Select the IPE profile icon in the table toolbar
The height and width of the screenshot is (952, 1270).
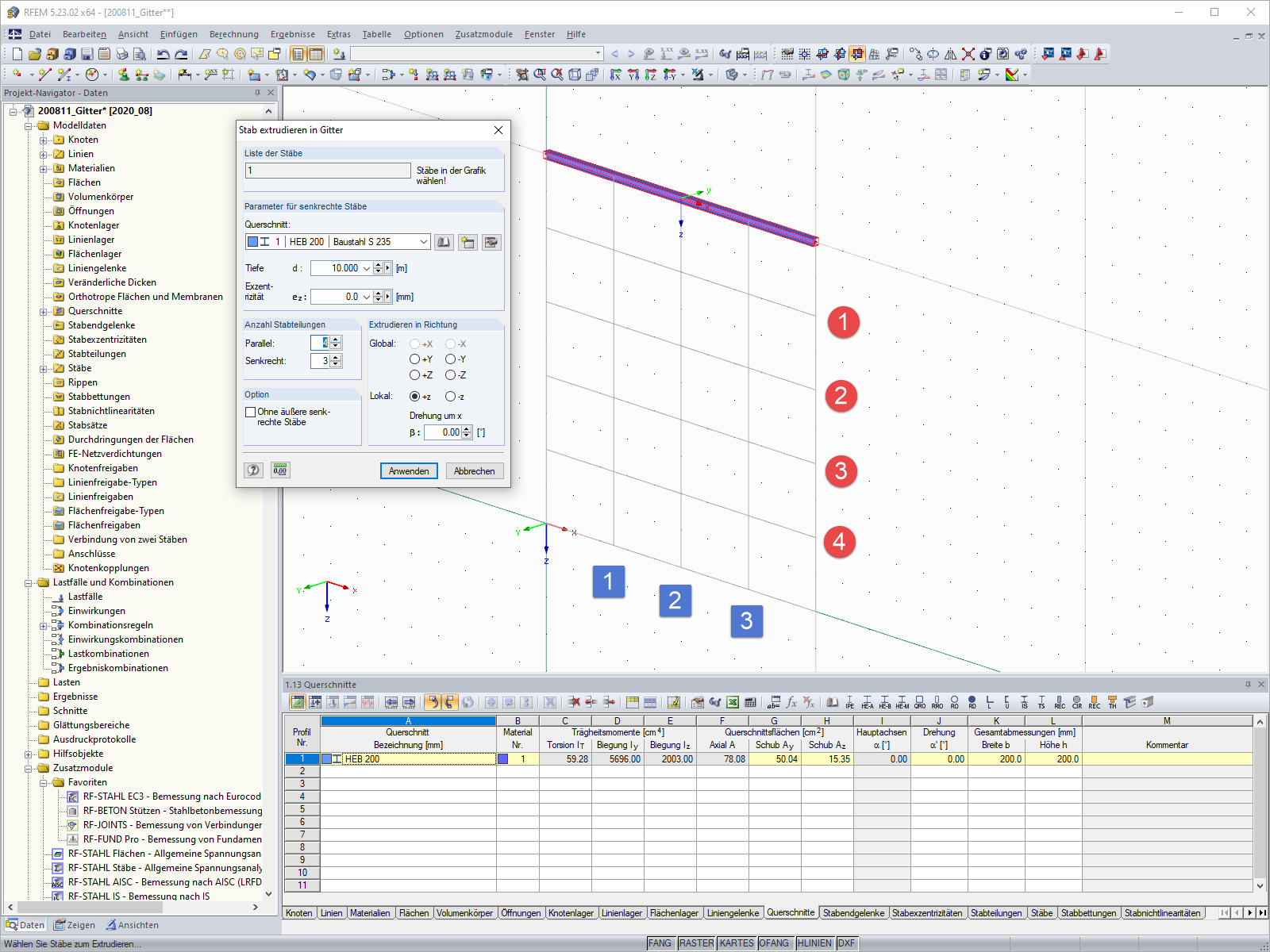tap(850, 703)
